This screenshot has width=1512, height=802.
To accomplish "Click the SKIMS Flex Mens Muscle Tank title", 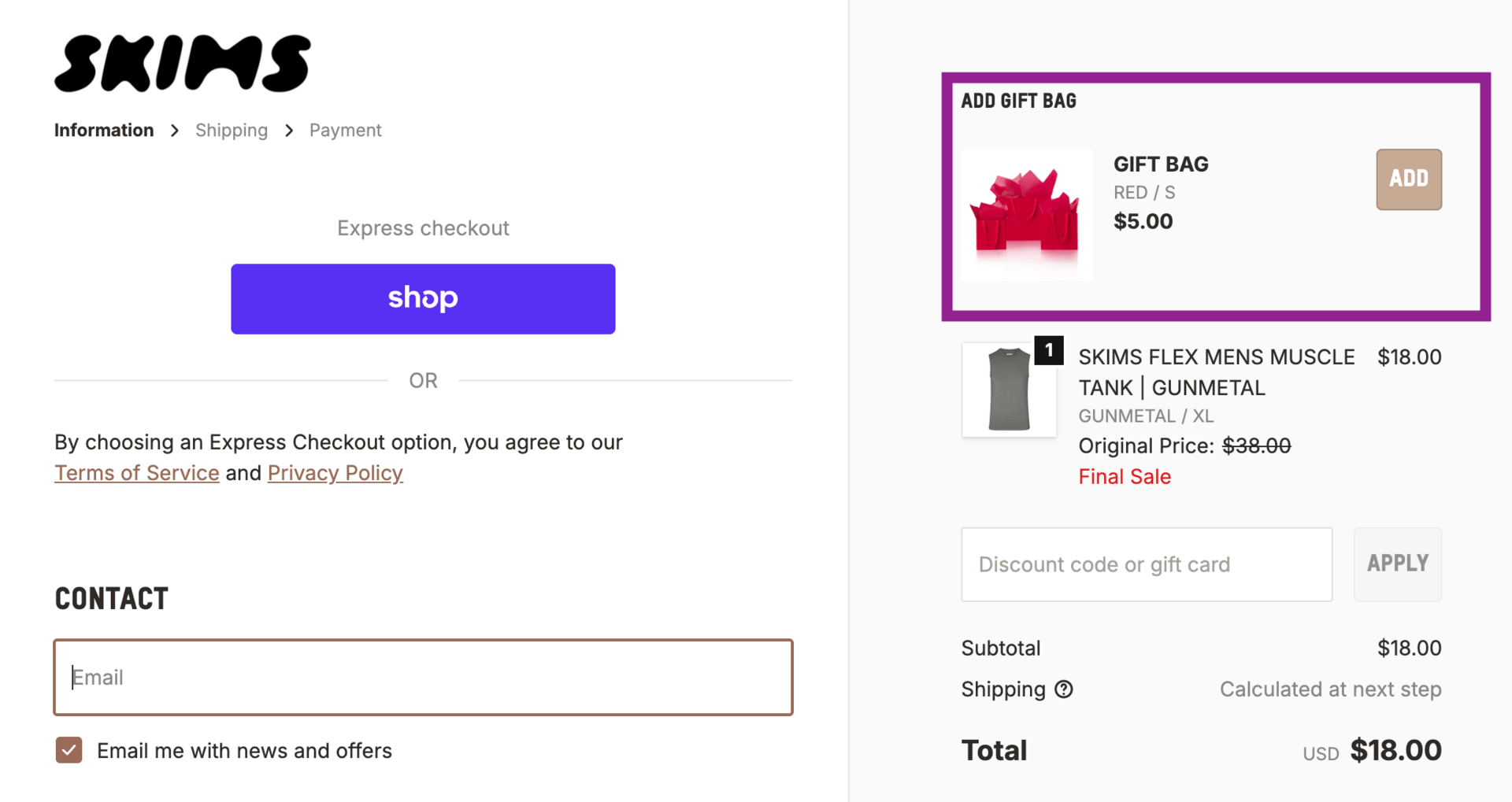I will [x=1215, y=372].
